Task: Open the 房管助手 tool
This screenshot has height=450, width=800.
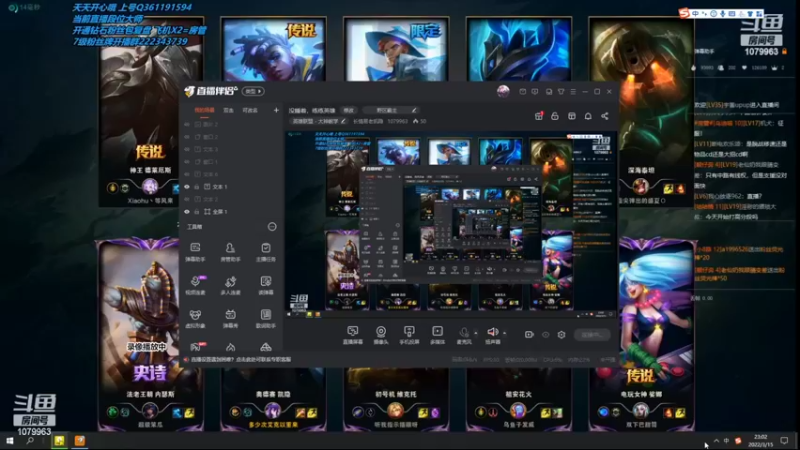Action: coord(230,252)
